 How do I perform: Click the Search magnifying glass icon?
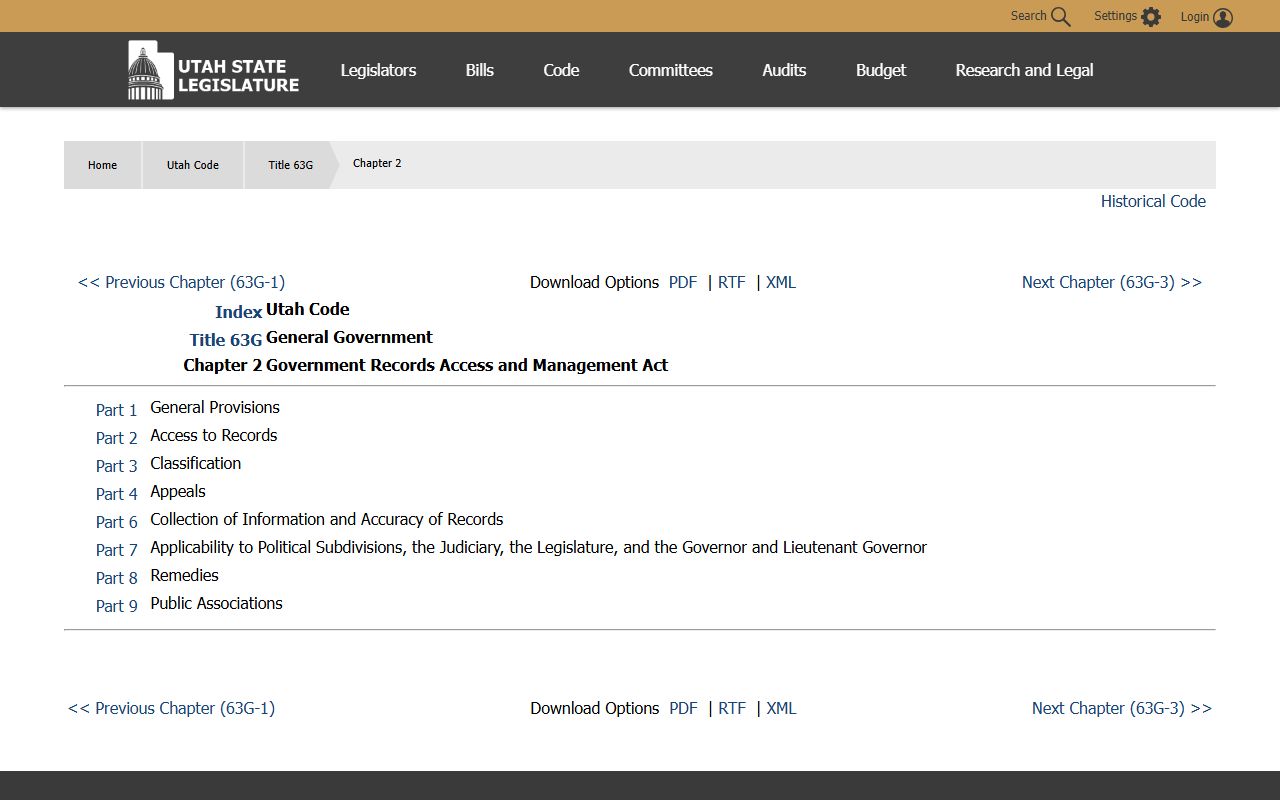[1060, 17]
